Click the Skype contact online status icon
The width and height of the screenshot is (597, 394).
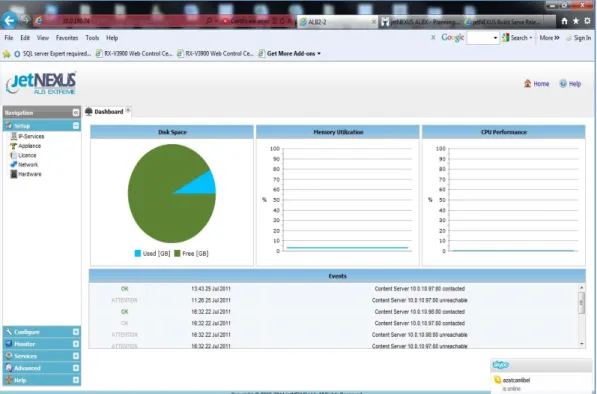point(498,380)
